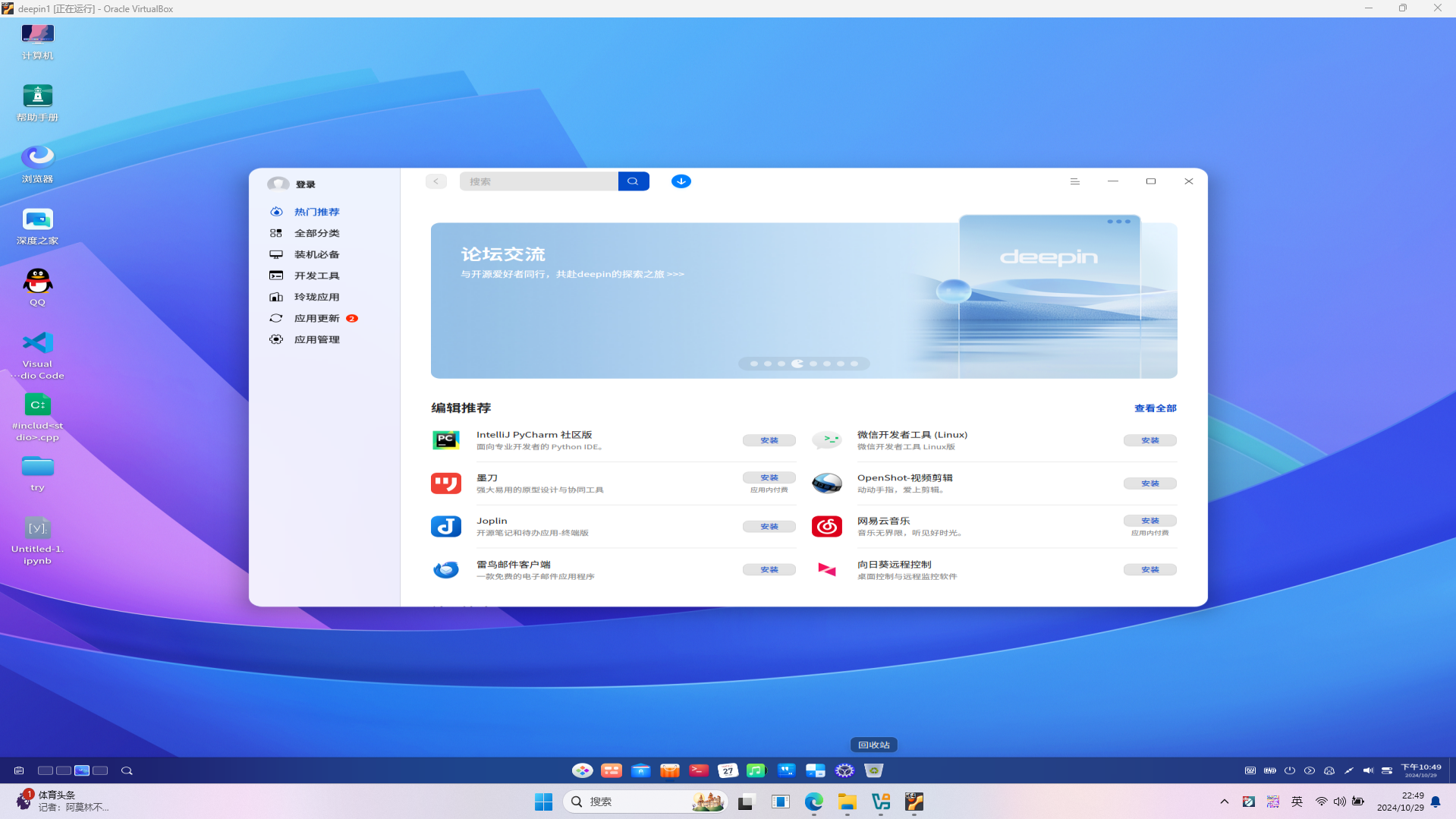Click the blue search magnifier button
Viewport: 1456px width, 819px height.
click(634, 181)
